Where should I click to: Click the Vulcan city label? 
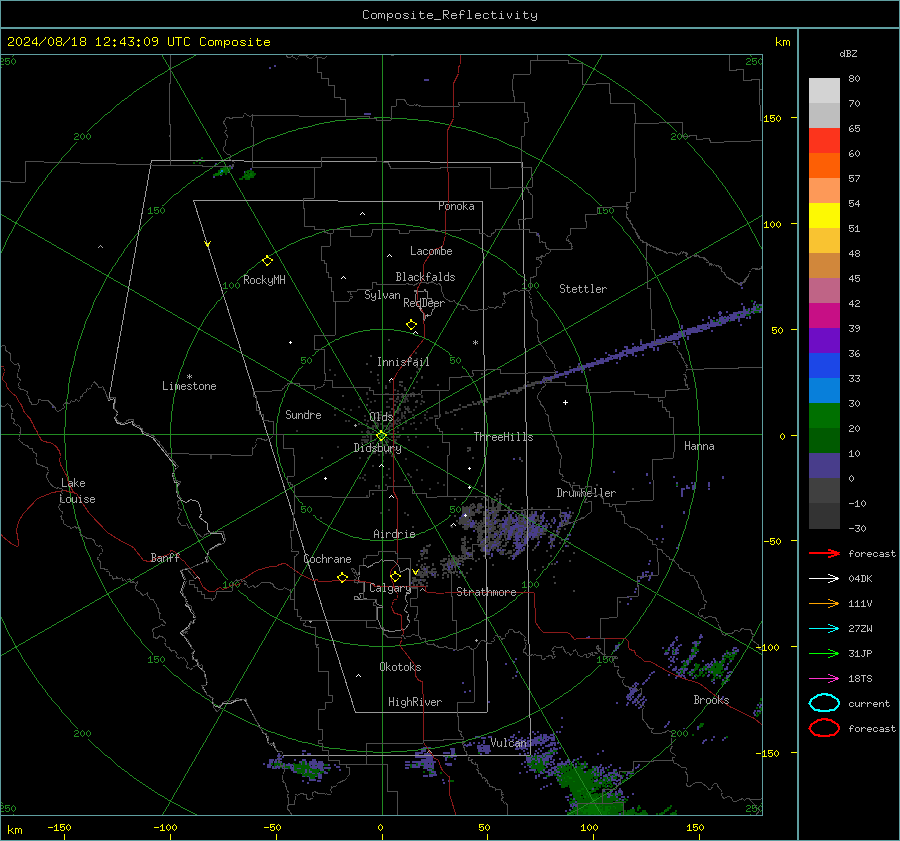(x=509, y=743)
